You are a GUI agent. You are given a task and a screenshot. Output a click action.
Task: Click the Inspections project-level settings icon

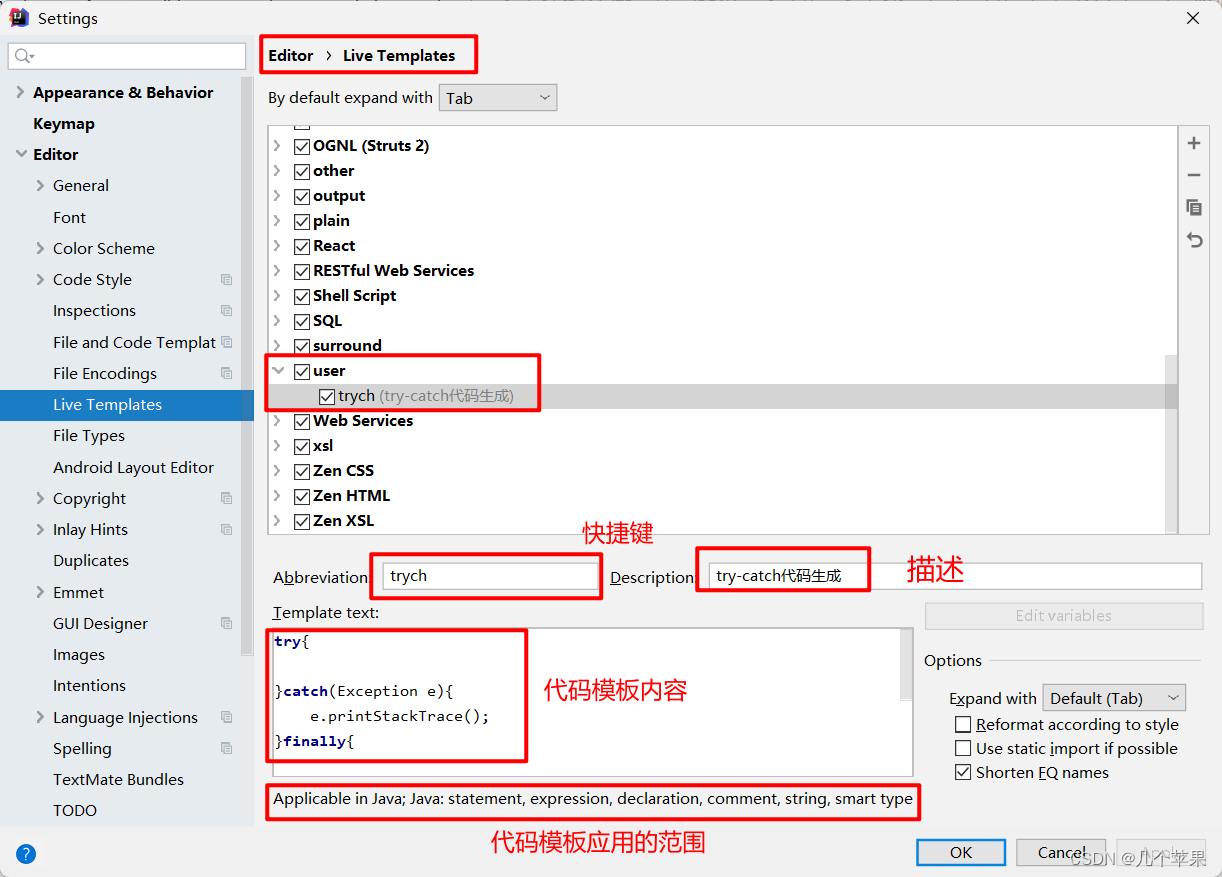tap(227, 311)
